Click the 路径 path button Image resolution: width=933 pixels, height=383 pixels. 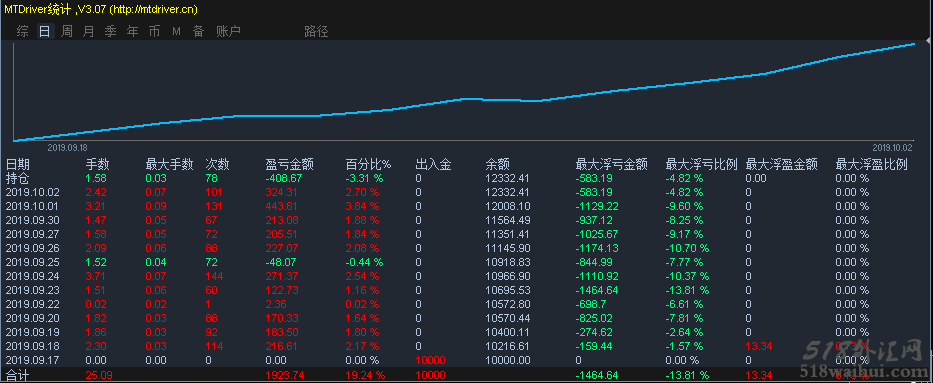(316, 32)
